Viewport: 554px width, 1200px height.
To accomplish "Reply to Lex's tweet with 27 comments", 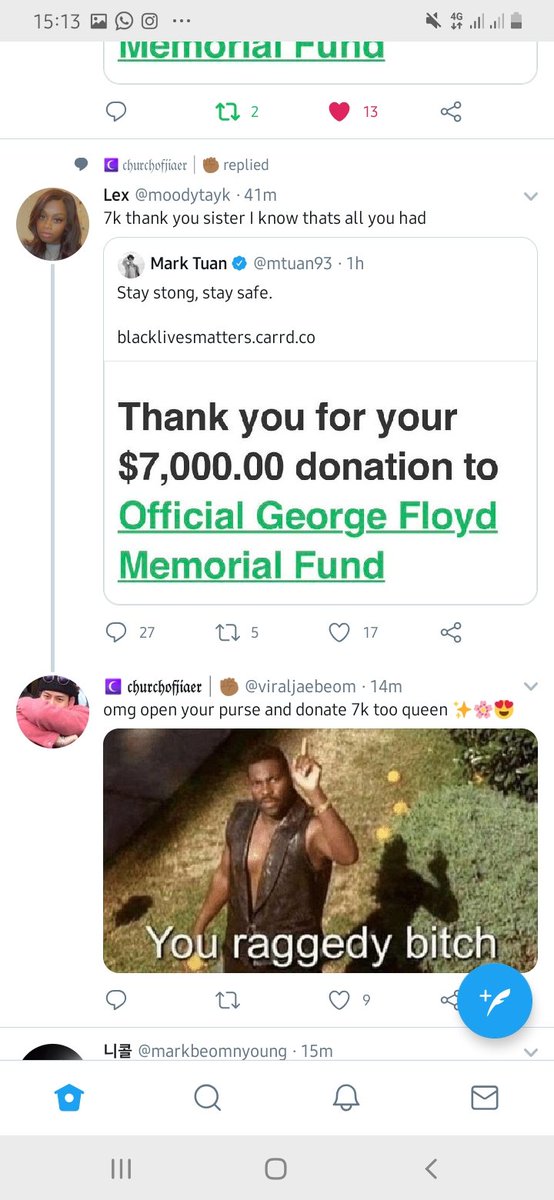I will (116, 632).
